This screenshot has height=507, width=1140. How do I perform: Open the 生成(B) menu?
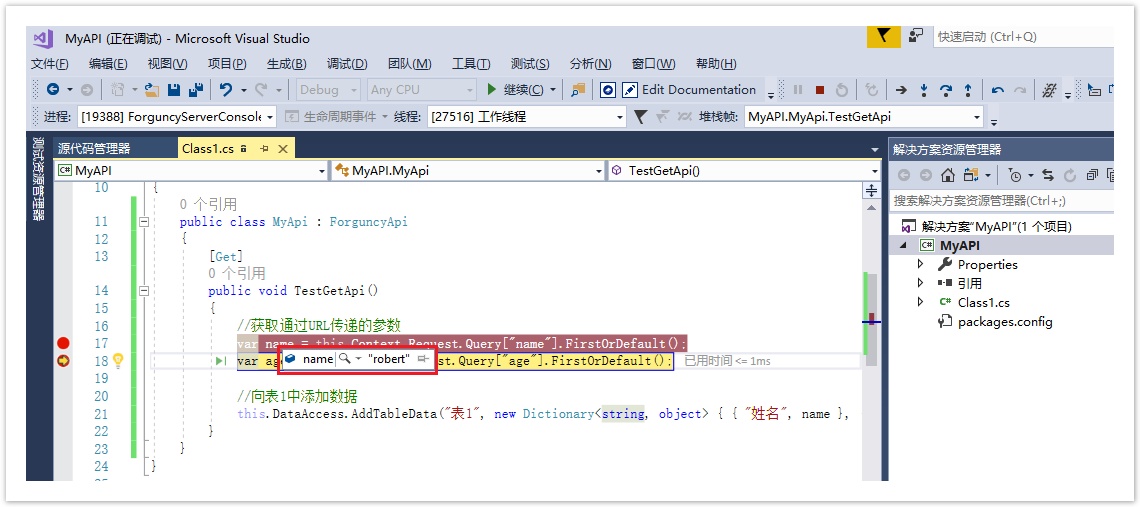(x=286, y=64)
